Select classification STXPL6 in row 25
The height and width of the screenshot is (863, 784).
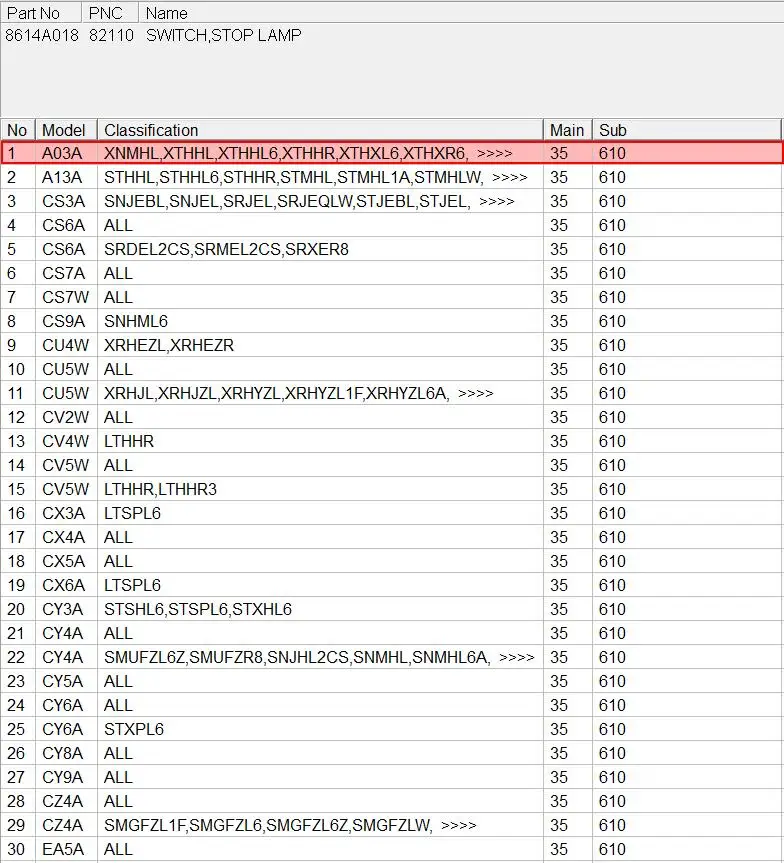[134, 729]
